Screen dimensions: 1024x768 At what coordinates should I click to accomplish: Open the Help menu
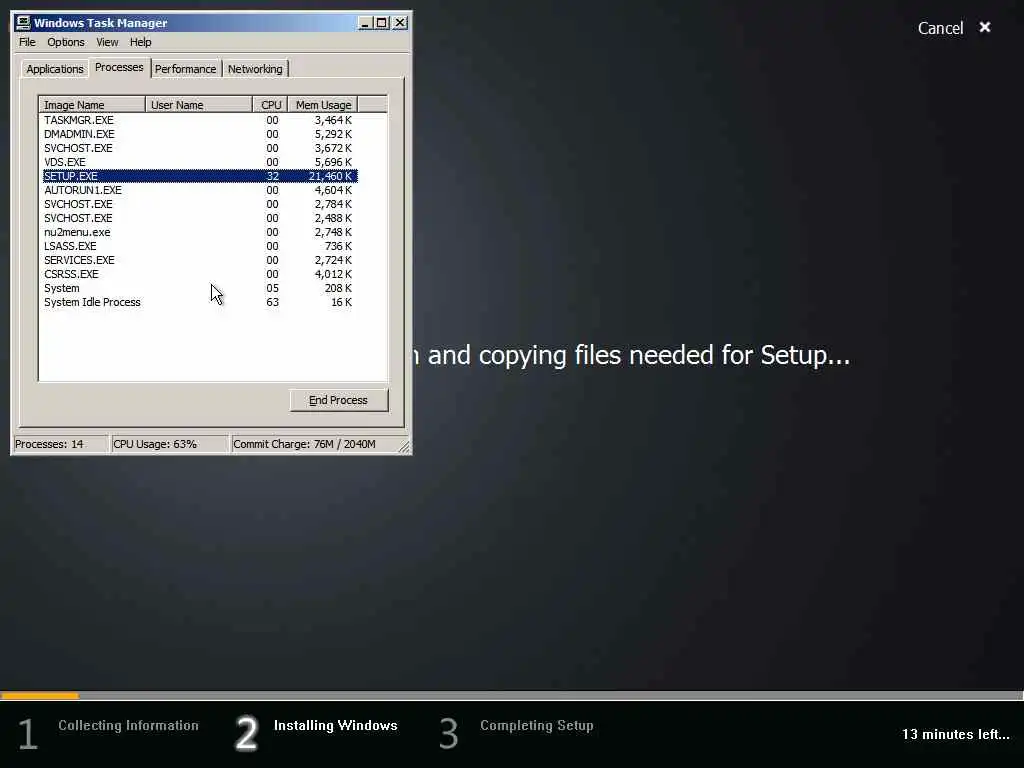[140, 42]
